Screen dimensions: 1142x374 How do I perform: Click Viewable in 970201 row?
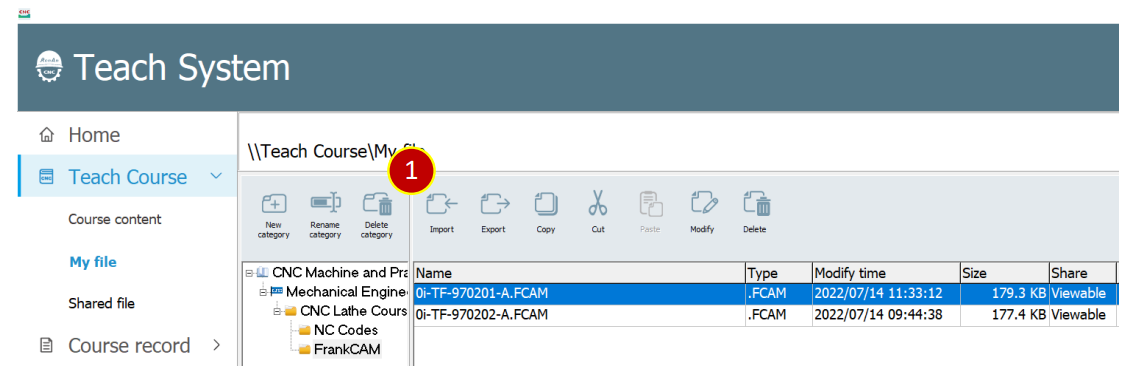coord(1079,294)
